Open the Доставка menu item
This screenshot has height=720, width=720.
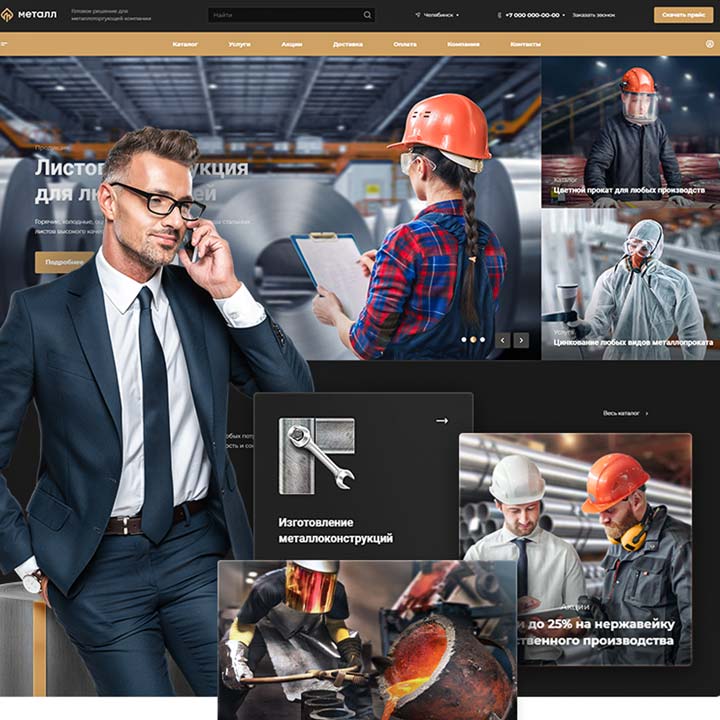(348, 45)
